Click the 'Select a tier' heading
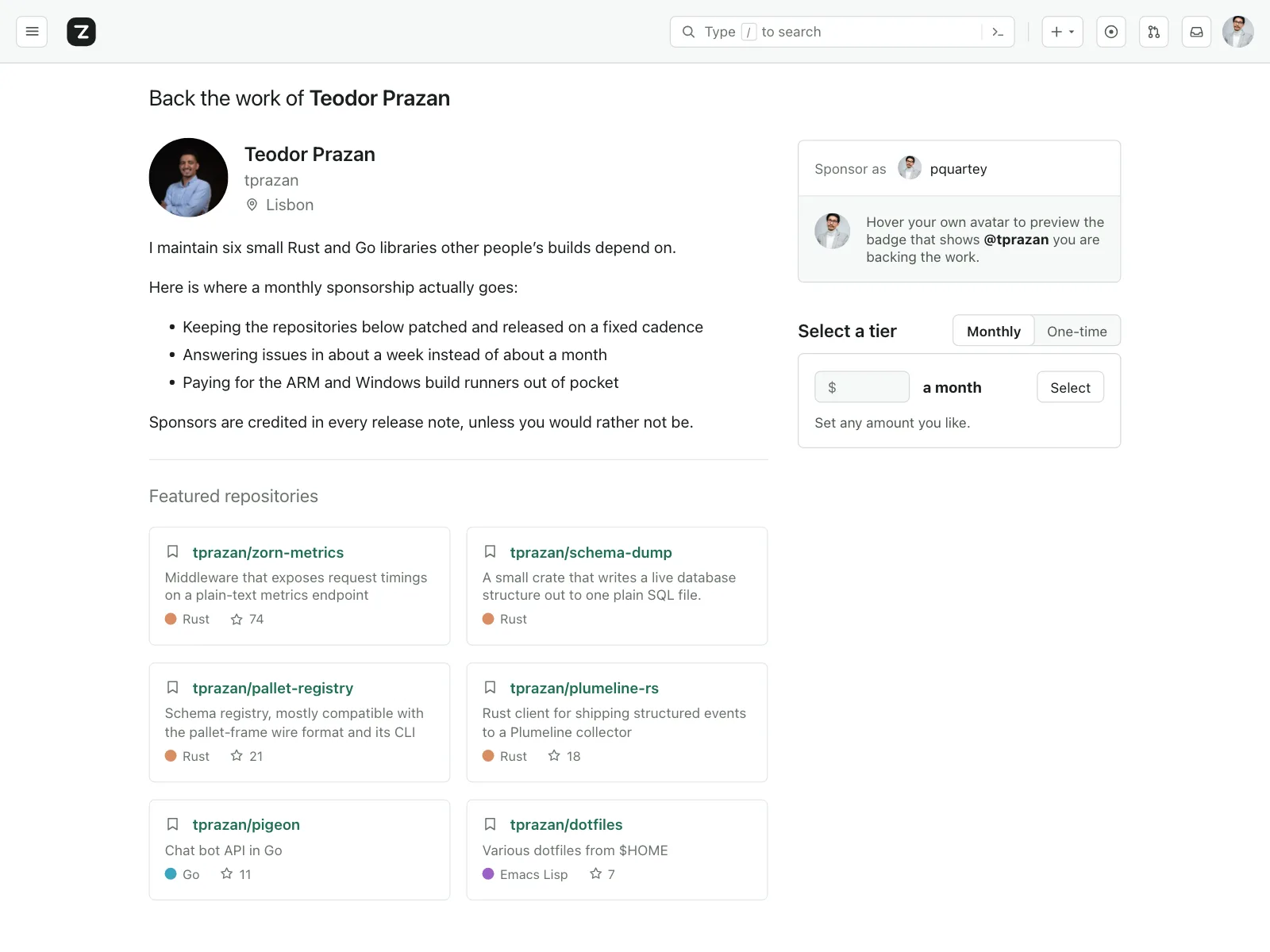 847,331
